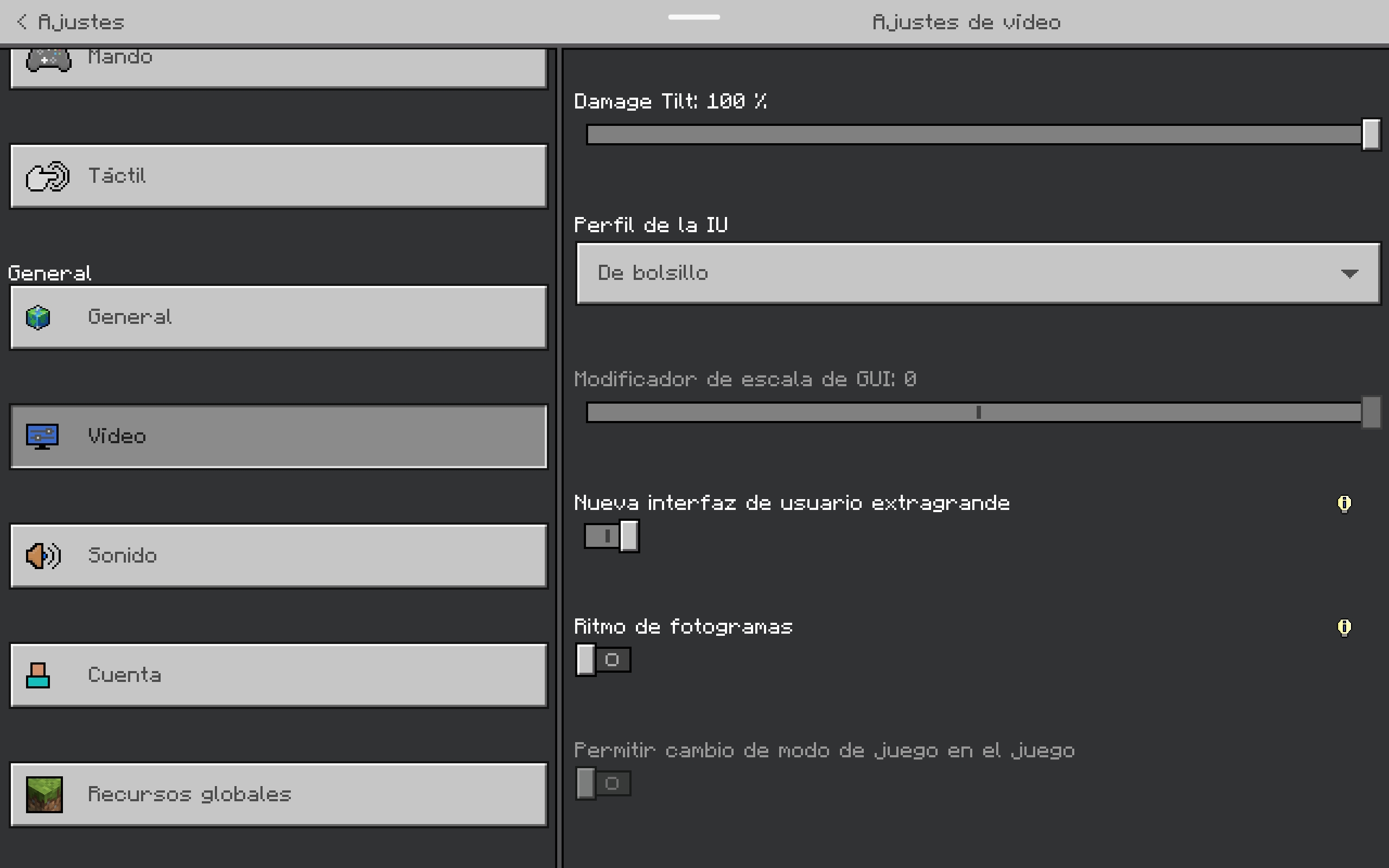Click the speaker icon for Sonido
The width and height of the screenshot is (1389, 868).
coord(43,556)
